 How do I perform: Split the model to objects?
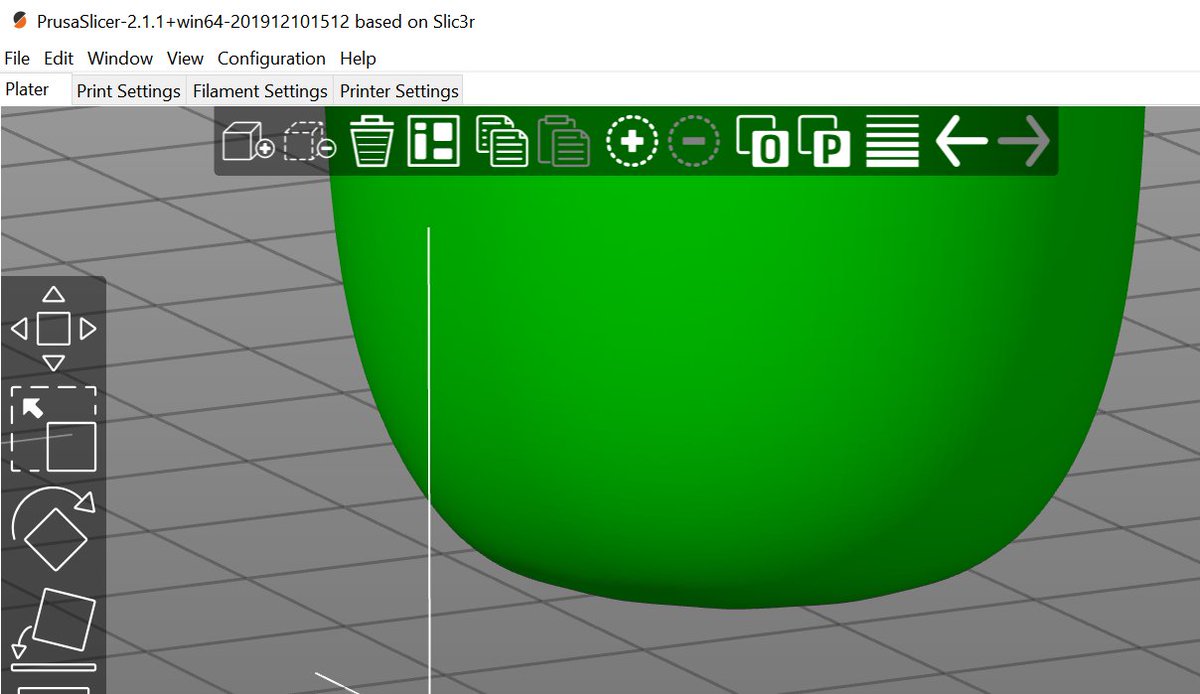click(x=765, y=141)
